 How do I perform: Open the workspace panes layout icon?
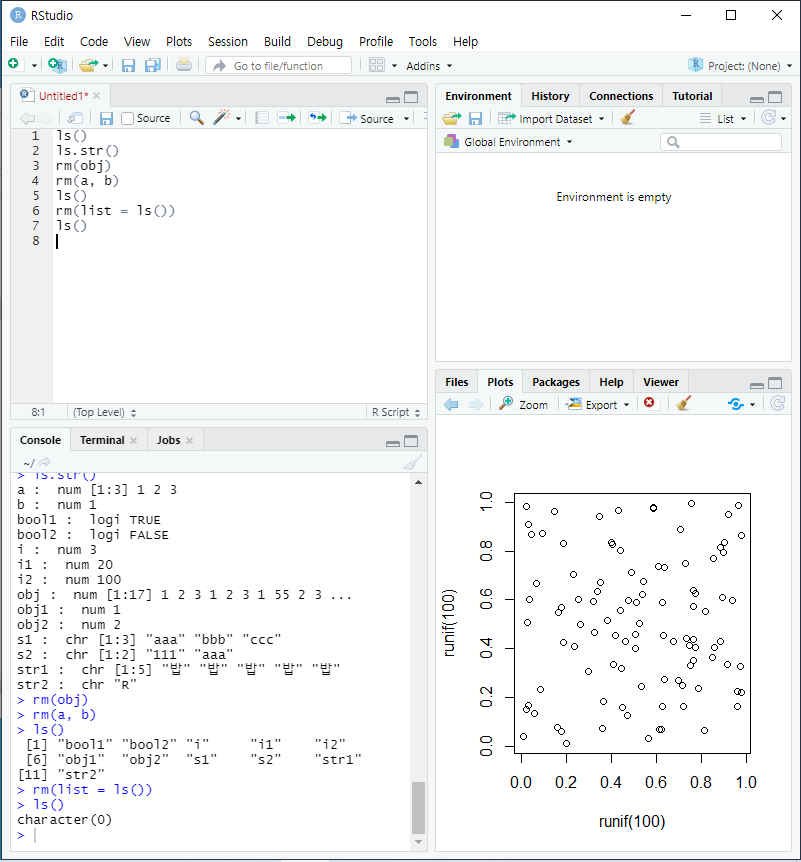(x=377, y=65)
